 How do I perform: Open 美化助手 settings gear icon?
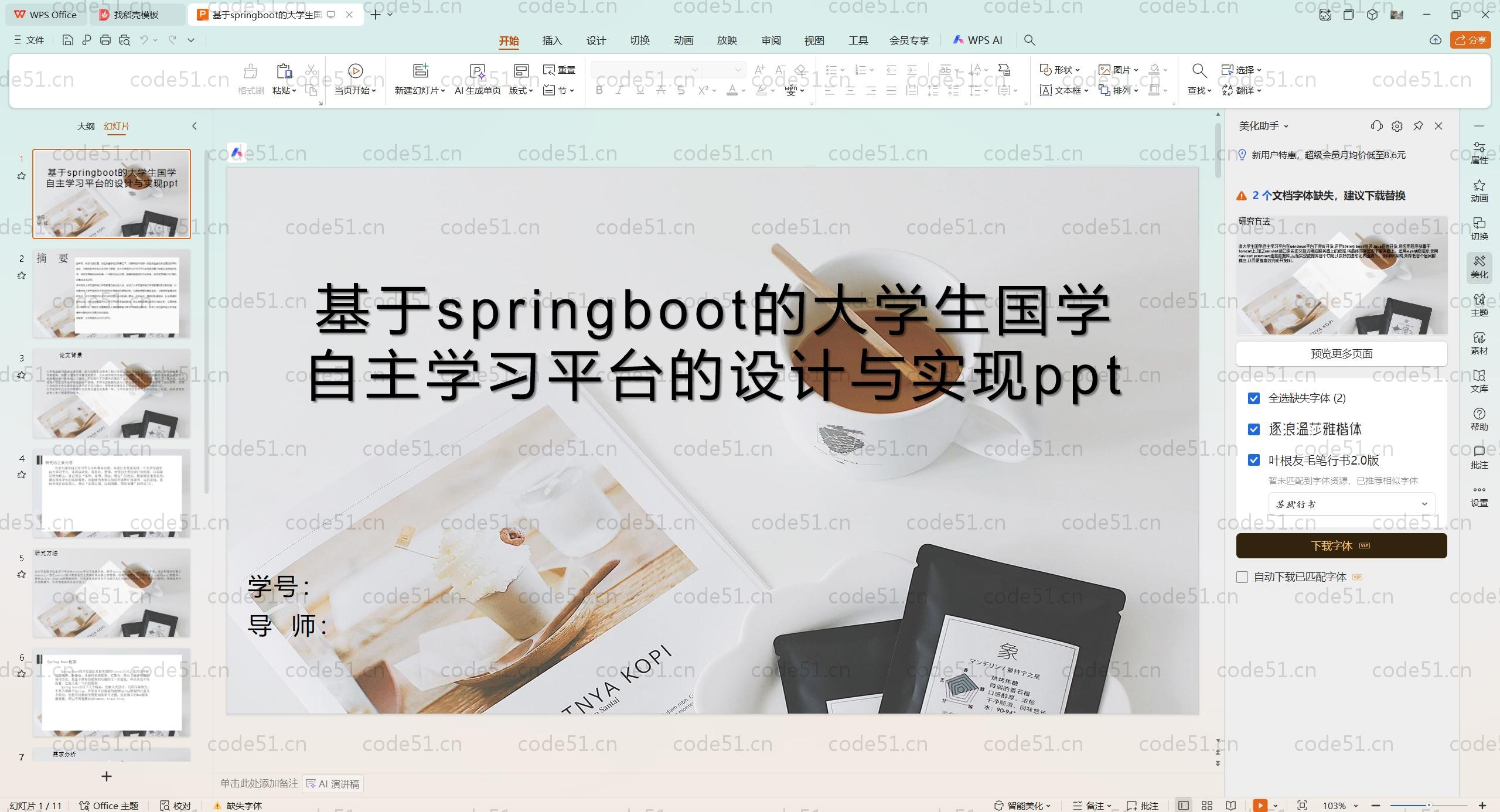1397,126
